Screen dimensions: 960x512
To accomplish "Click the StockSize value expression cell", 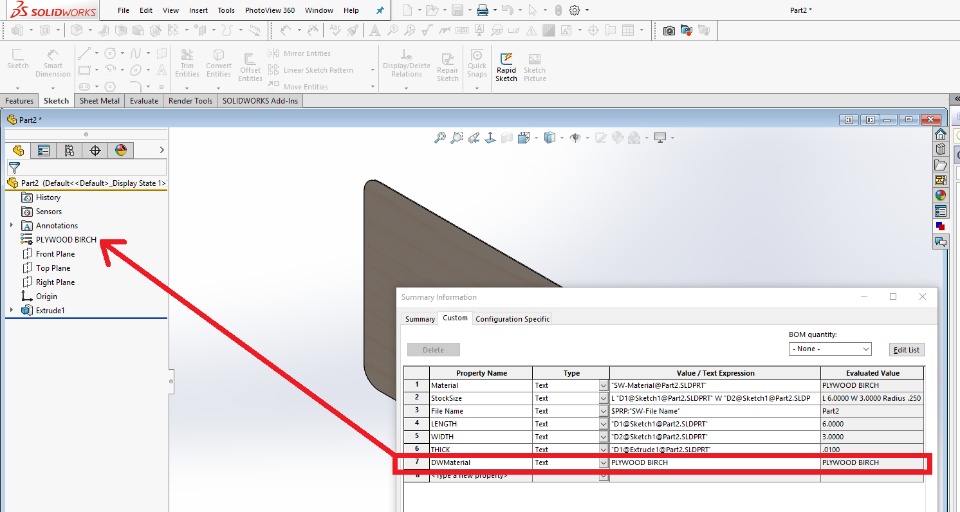I will tap(714, 399).
